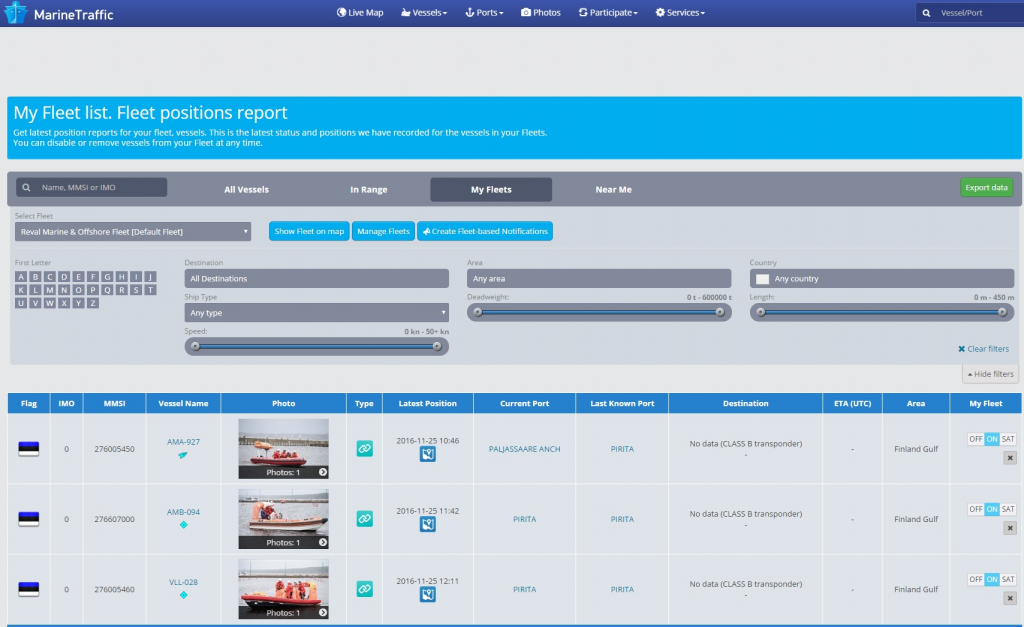Open photo arrow on VLL-028 thumbnail
Screen dimensions: 1024x627
click(323, 613)
